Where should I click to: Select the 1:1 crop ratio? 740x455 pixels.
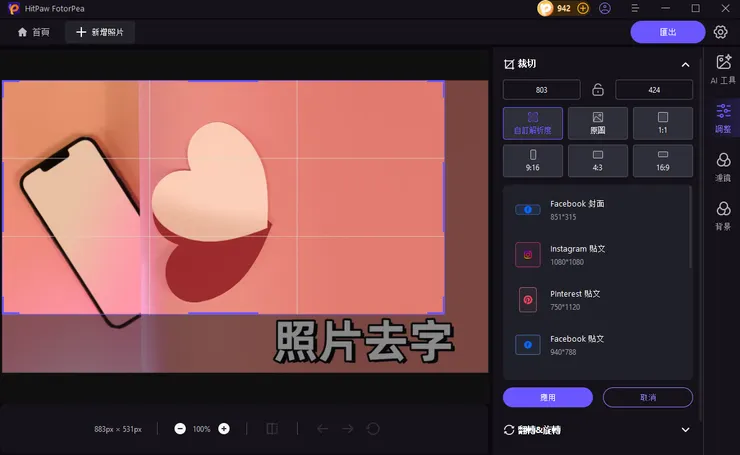pyautogui.click(x=663, y=123)
